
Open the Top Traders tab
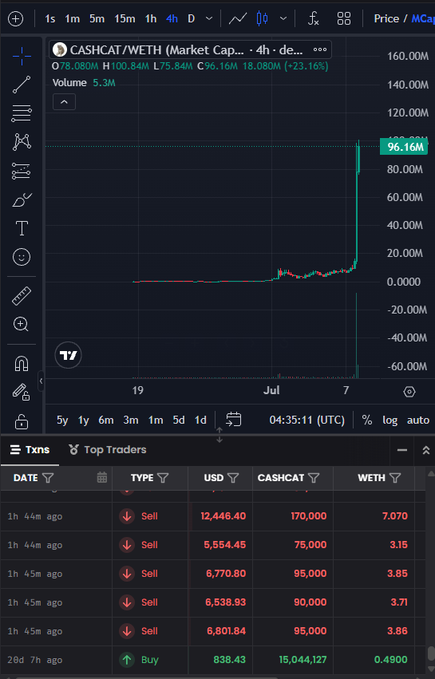(x=107, y=450)
